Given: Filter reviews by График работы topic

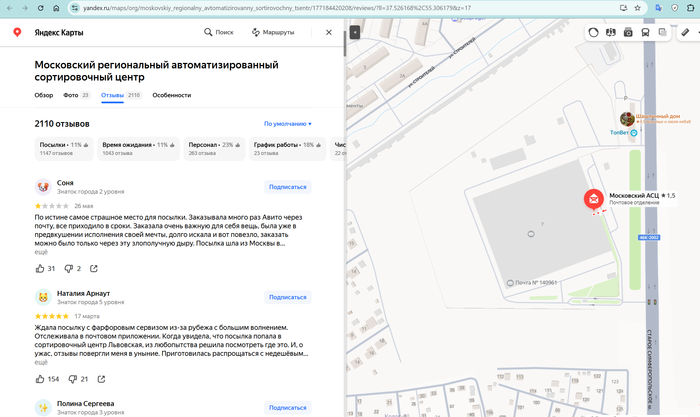Looking at the screenshot, I should pyautogui.click(x=288, y=149).
